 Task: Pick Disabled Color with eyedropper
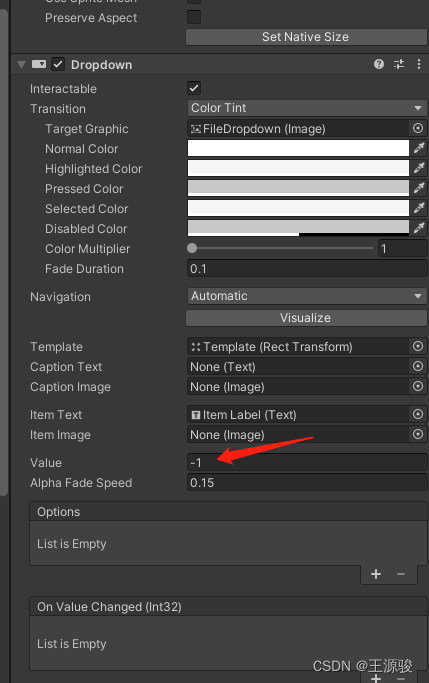(419, 228)
